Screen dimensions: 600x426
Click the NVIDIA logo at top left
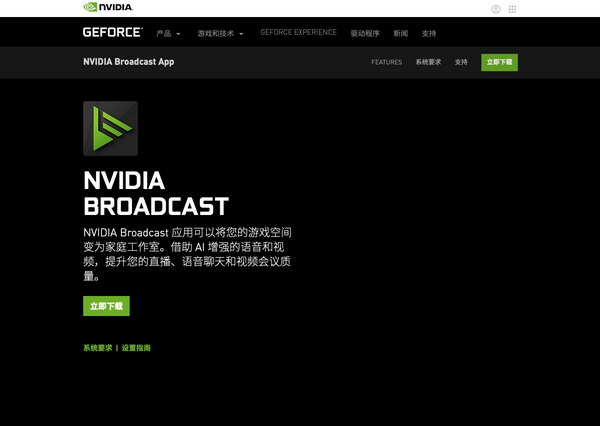108,7
